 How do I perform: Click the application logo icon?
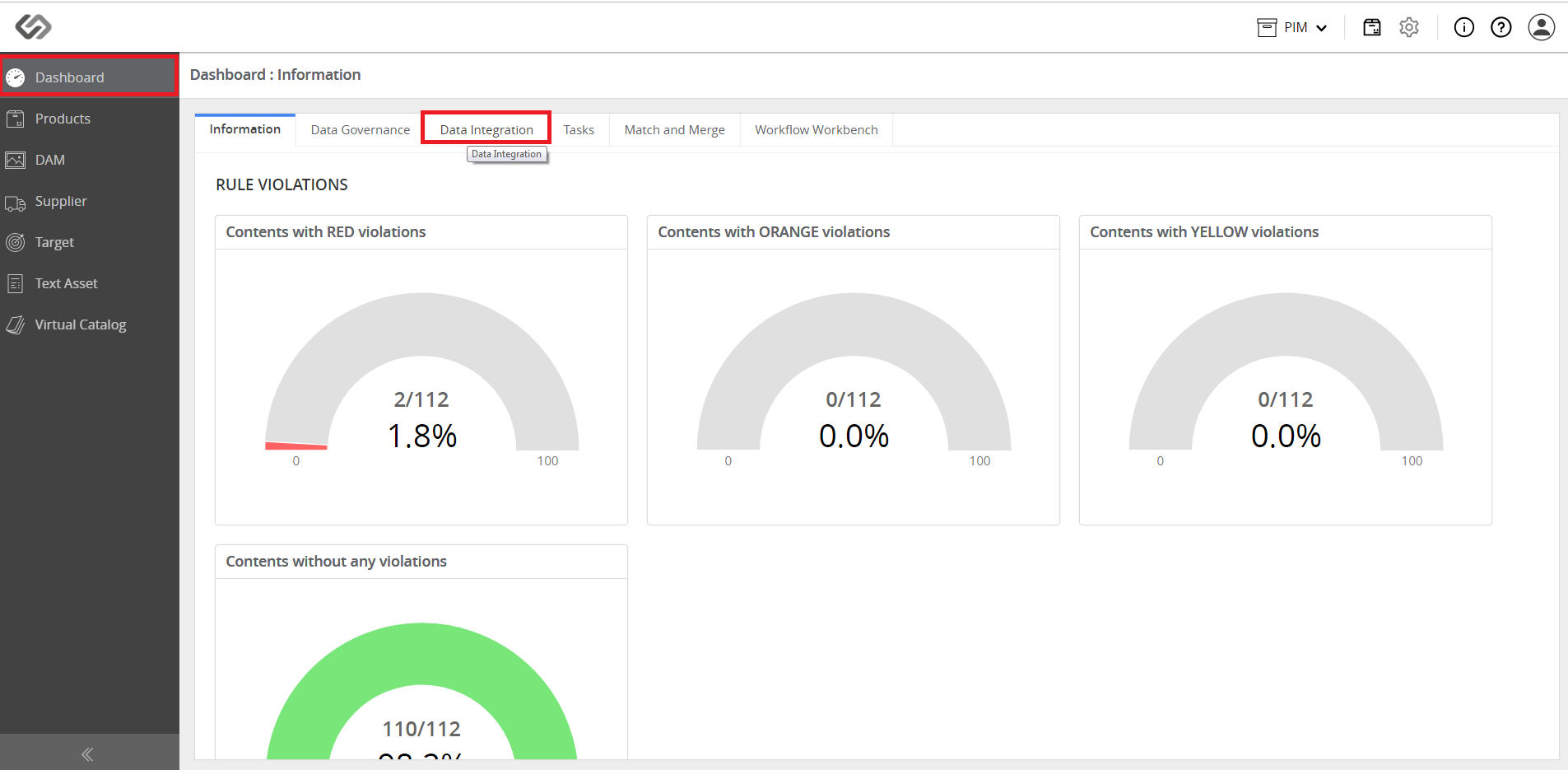click(x=33, y=26)
